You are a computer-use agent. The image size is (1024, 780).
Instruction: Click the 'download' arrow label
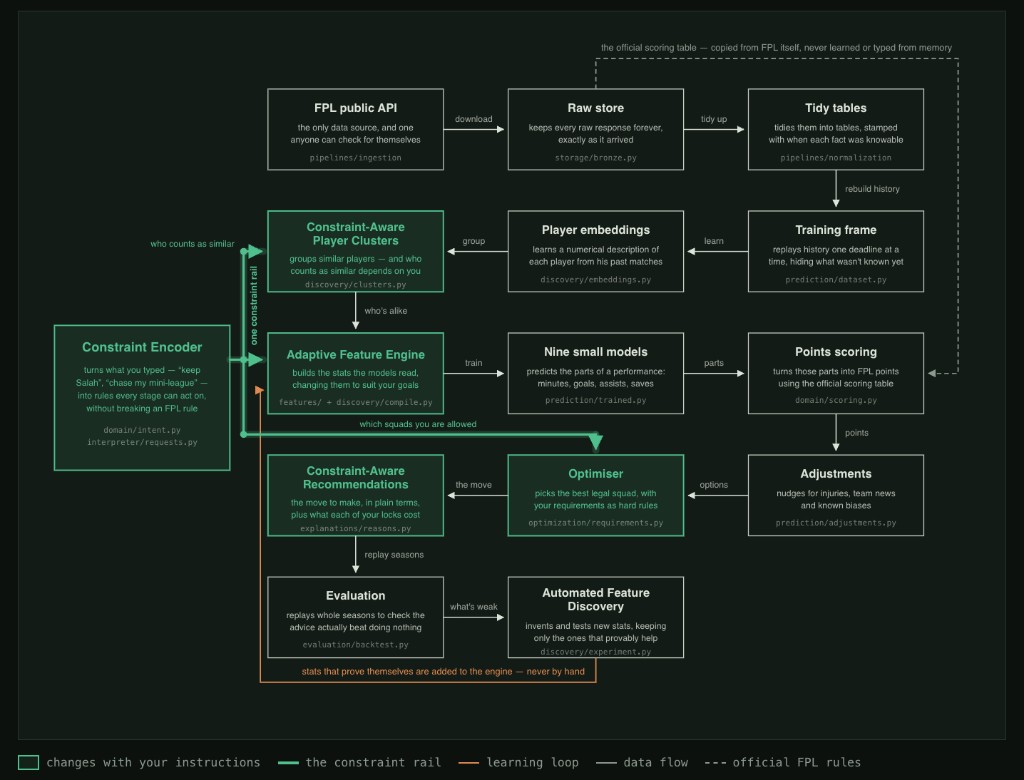473,119
